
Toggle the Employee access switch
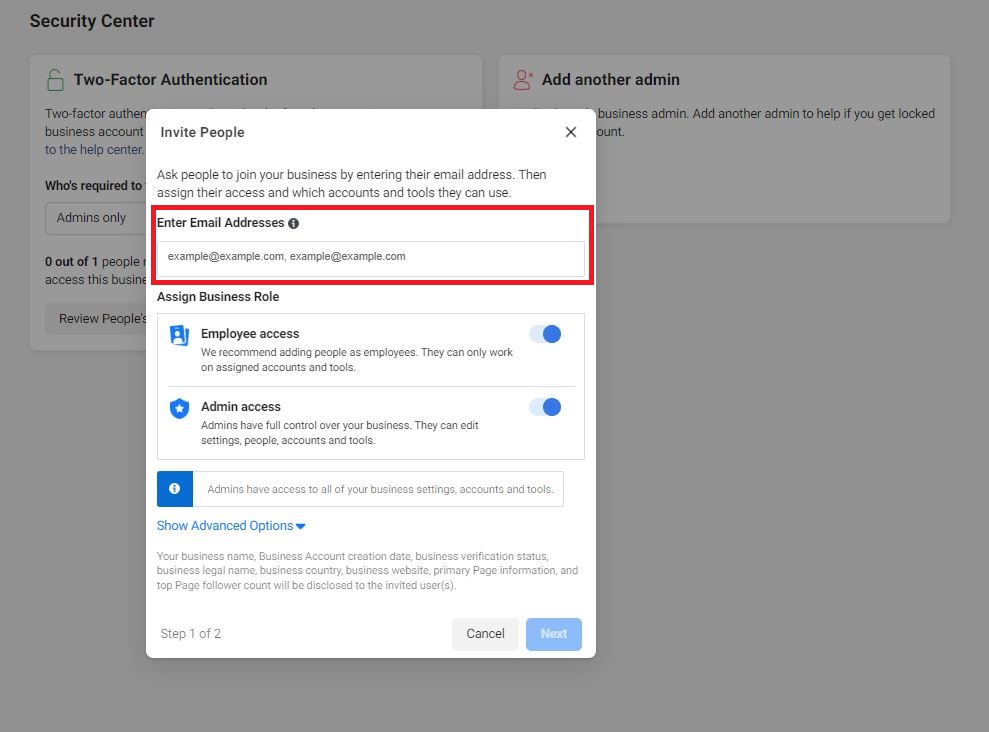point(545,334)
